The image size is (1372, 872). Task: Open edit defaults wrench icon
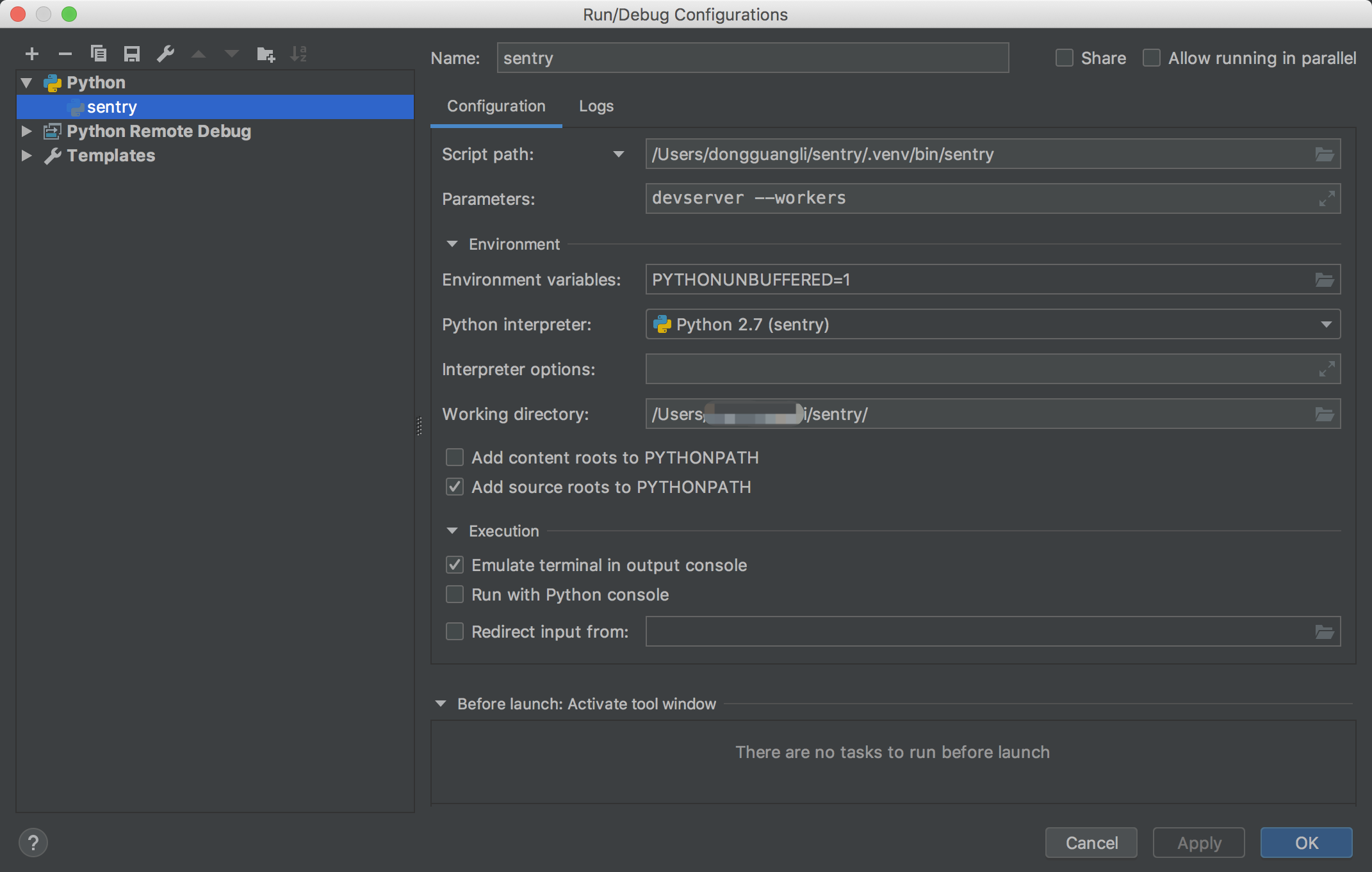coord(165,54)
